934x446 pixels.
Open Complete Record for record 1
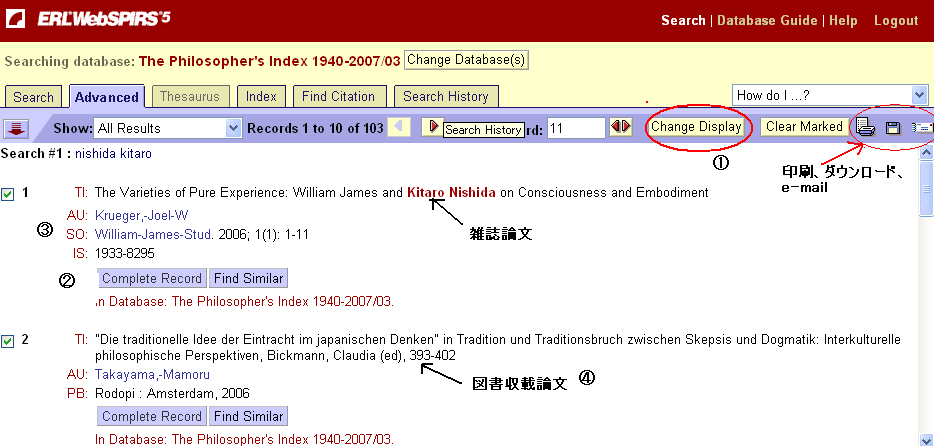[152, 278]
